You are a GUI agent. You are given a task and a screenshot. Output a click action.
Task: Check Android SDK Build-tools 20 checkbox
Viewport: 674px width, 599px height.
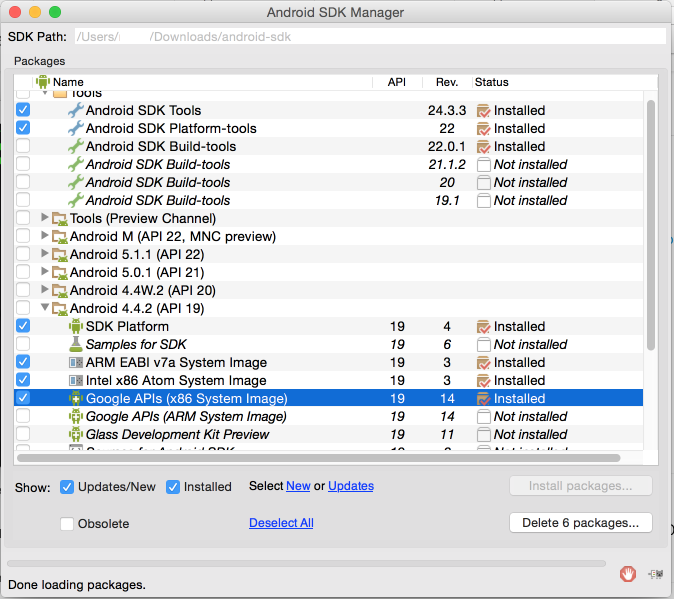point(23,182)
